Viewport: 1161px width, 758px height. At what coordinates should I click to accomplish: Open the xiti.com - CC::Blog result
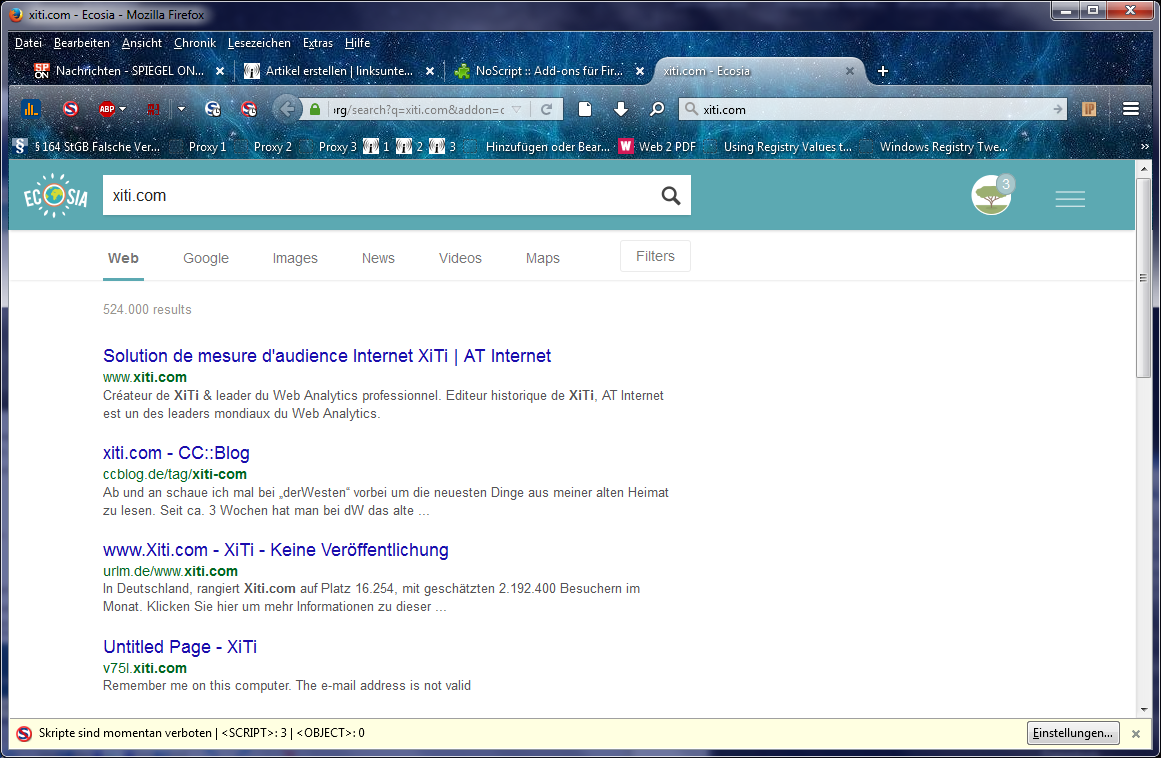[x=176, y=453]
